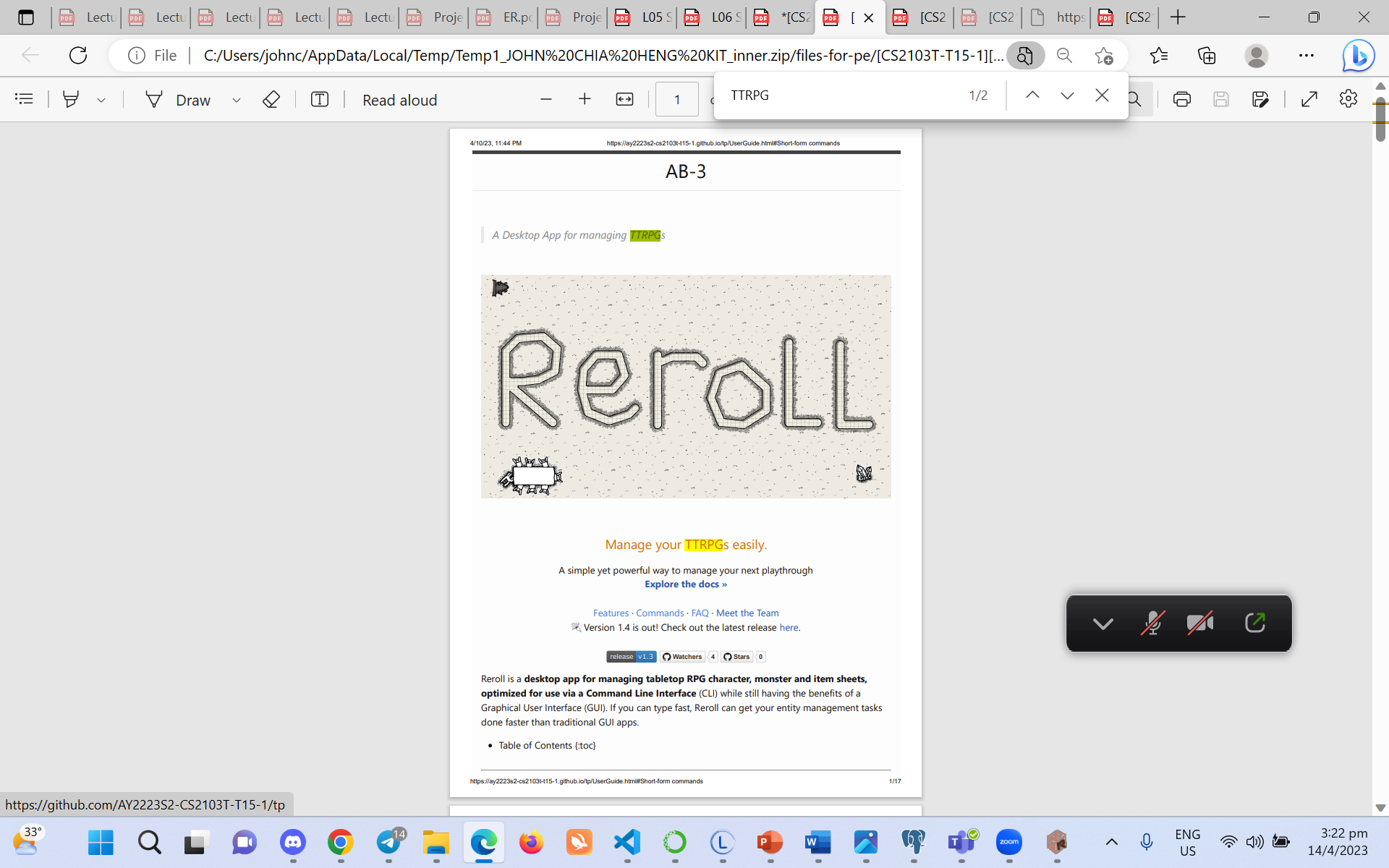Open the table of contents sidebar icon
The image size is (1389, 868).
[x=24, y=99]
